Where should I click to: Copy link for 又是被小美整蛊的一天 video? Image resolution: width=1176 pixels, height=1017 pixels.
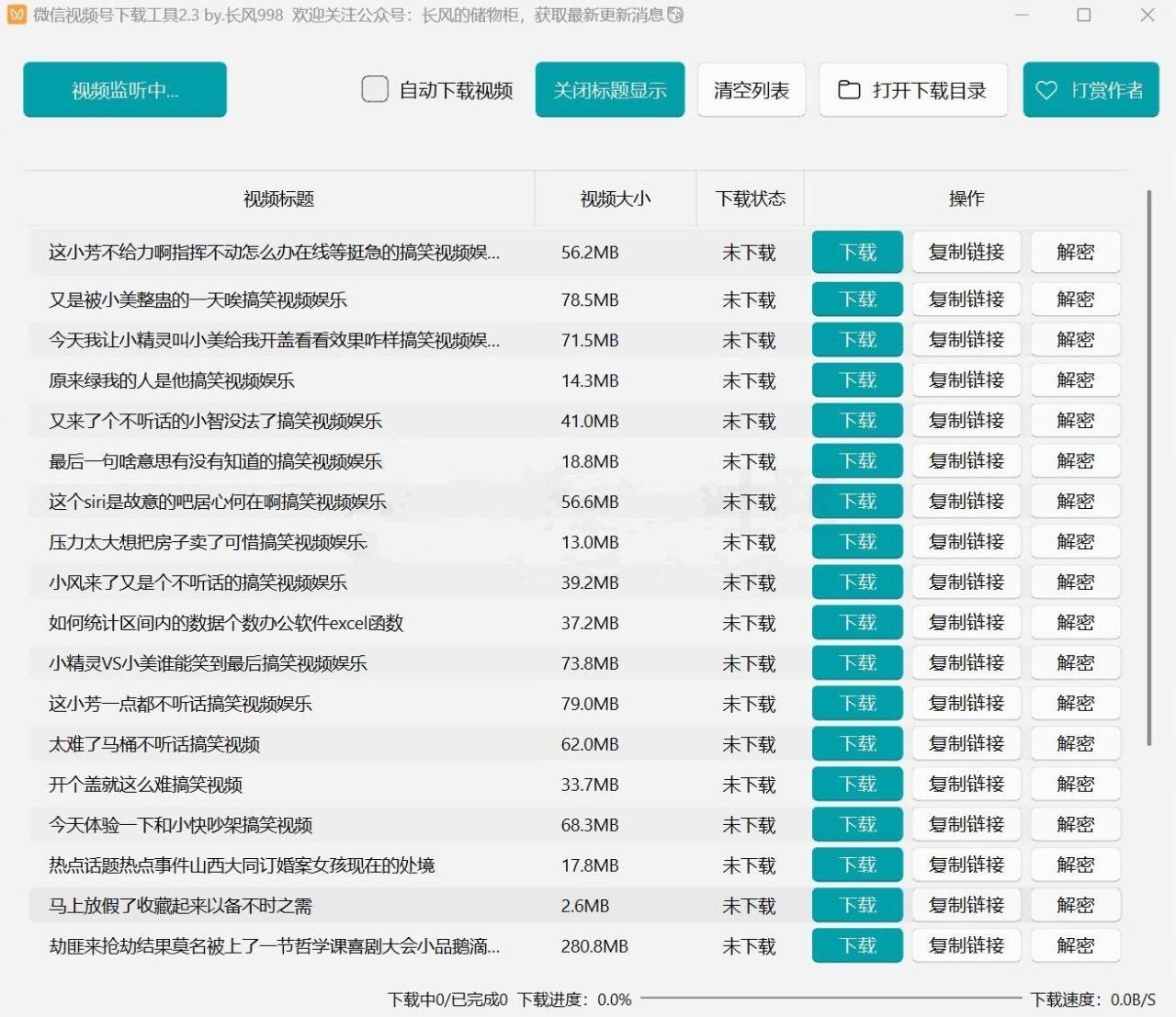(967, 299)
